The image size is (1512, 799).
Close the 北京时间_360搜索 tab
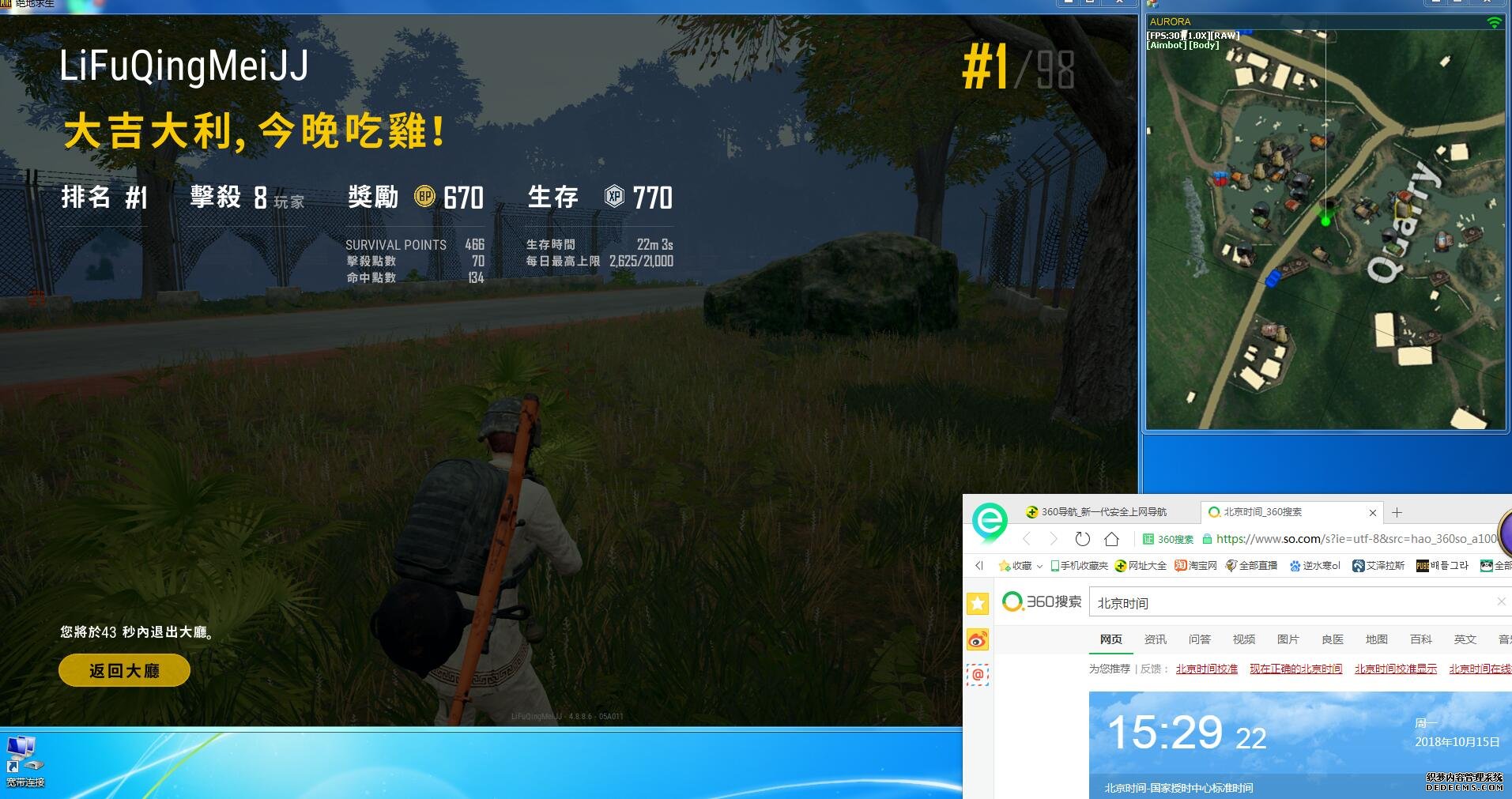point(1373,513)
